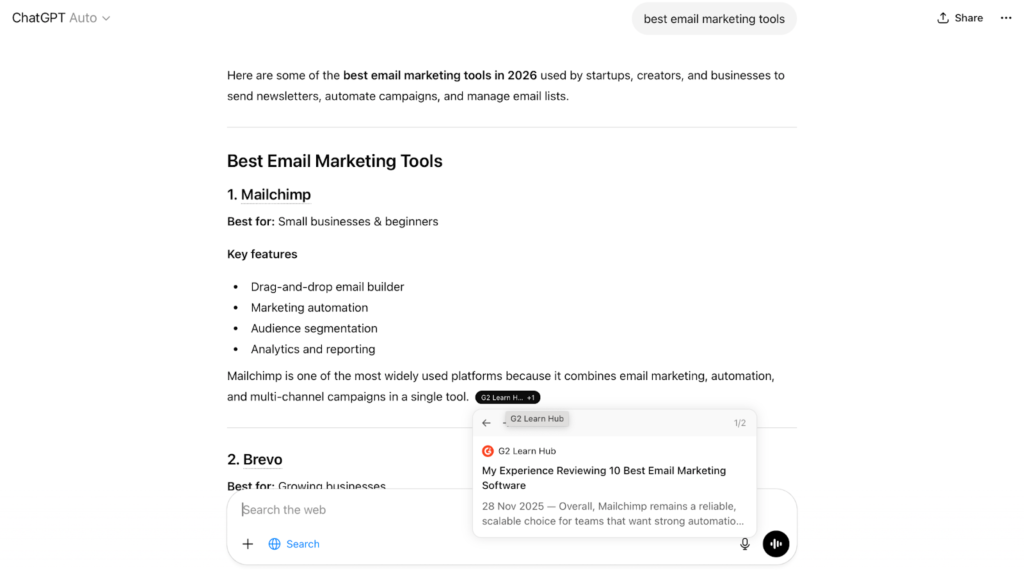Click the globe icon beside Search
This screenshot has width=1024, height=570.
[x=275, y=544]
